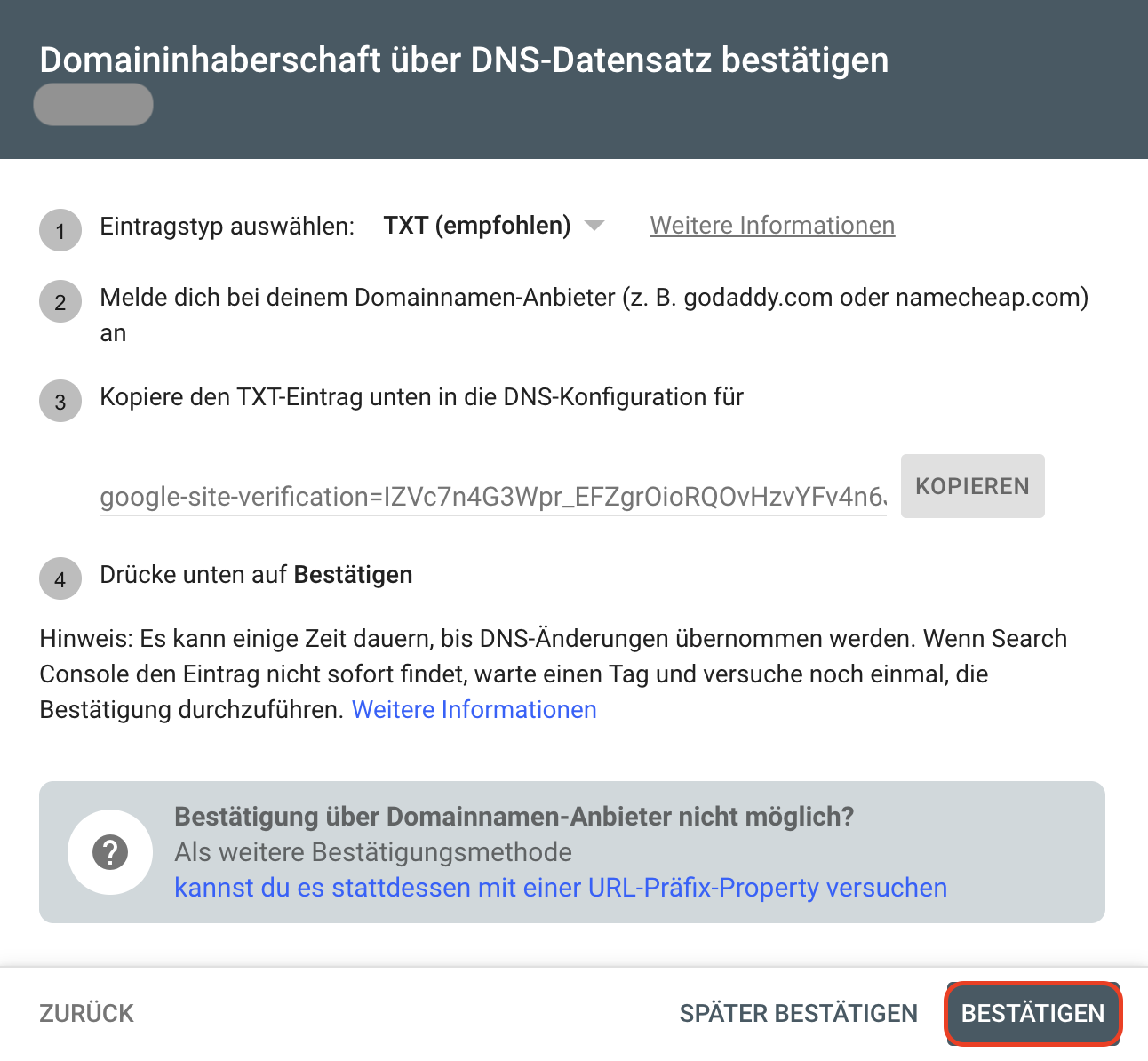
Task: Click the step 3 number circle
Action: pyautogui.click(x=60, y=402)
